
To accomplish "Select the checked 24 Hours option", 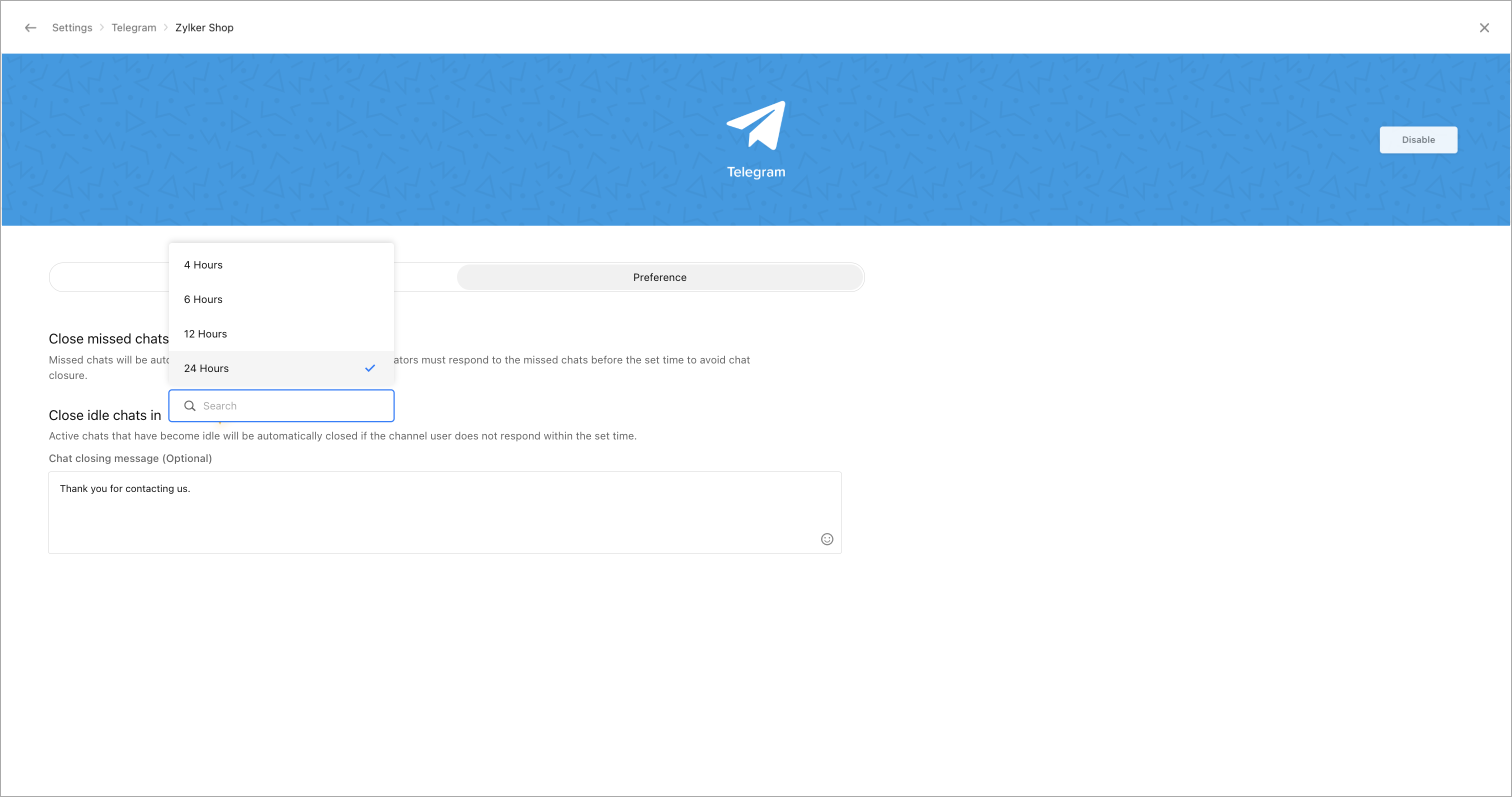I will [281, 368].
